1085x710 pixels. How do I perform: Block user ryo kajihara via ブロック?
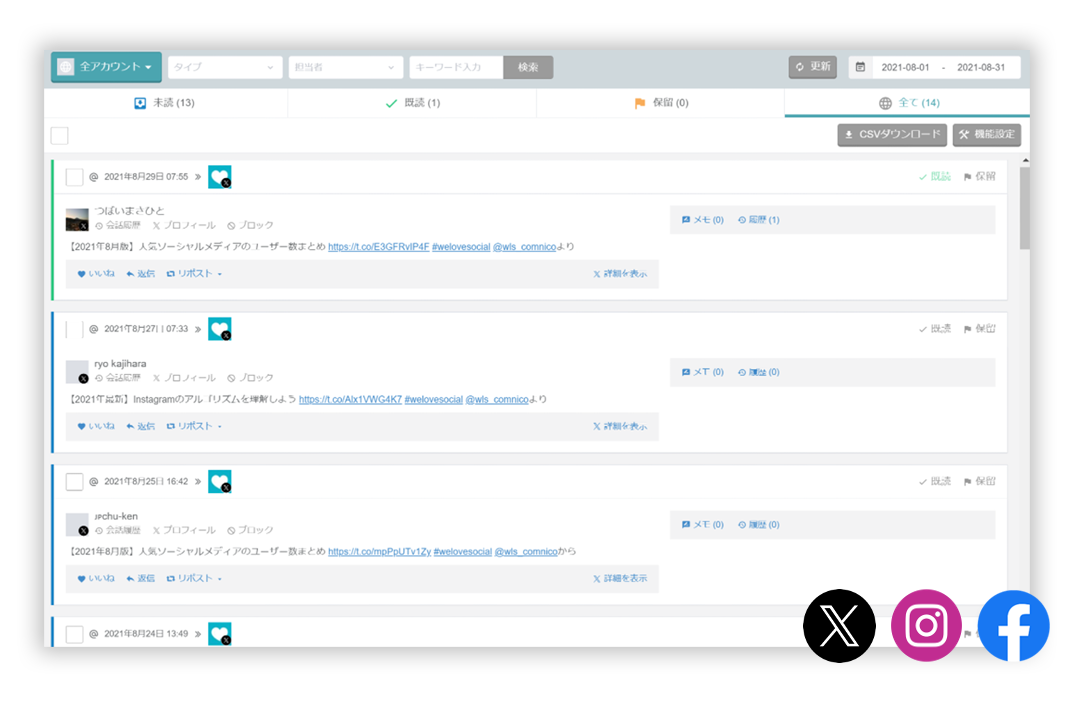click(x=250, y=378)
